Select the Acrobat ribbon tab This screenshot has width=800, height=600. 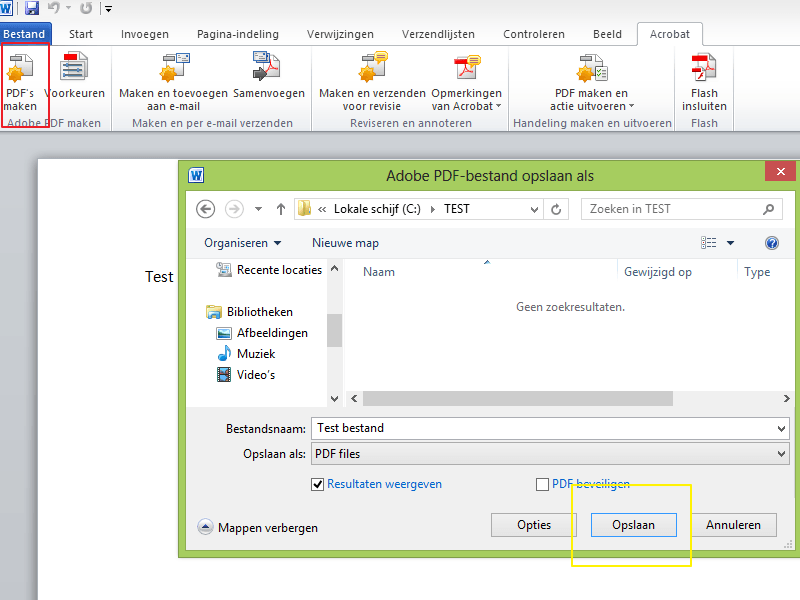click(x=669, y=34)
